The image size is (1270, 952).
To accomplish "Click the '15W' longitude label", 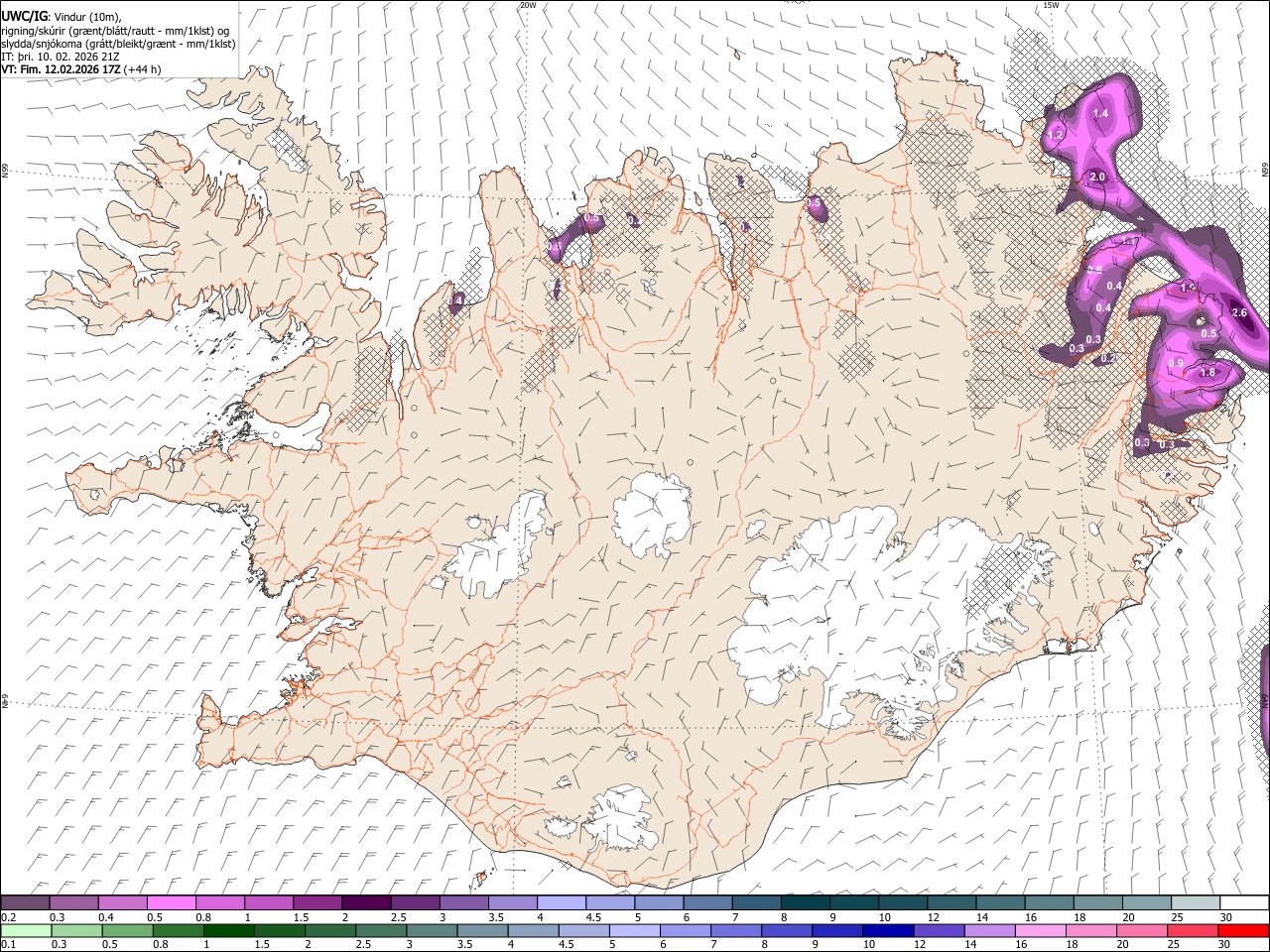I will (1051, 5).
